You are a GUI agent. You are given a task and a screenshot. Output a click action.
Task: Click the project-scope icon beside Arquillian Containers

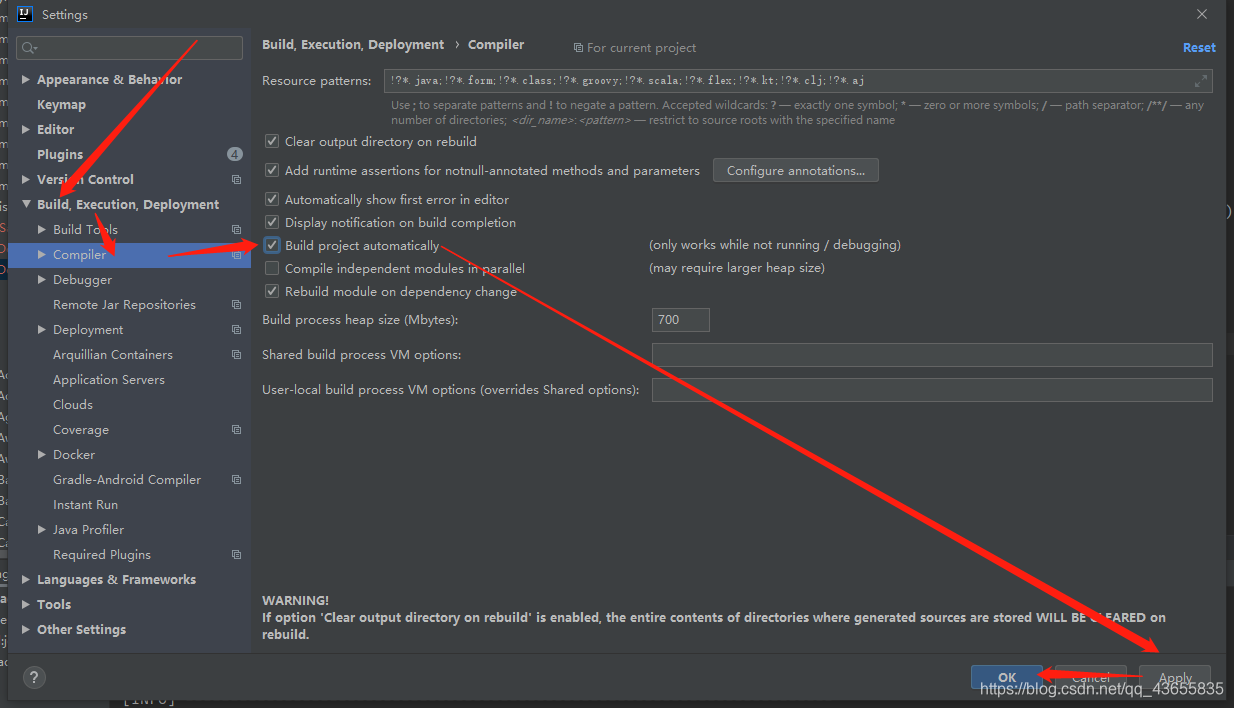click(x=236, y=355)
